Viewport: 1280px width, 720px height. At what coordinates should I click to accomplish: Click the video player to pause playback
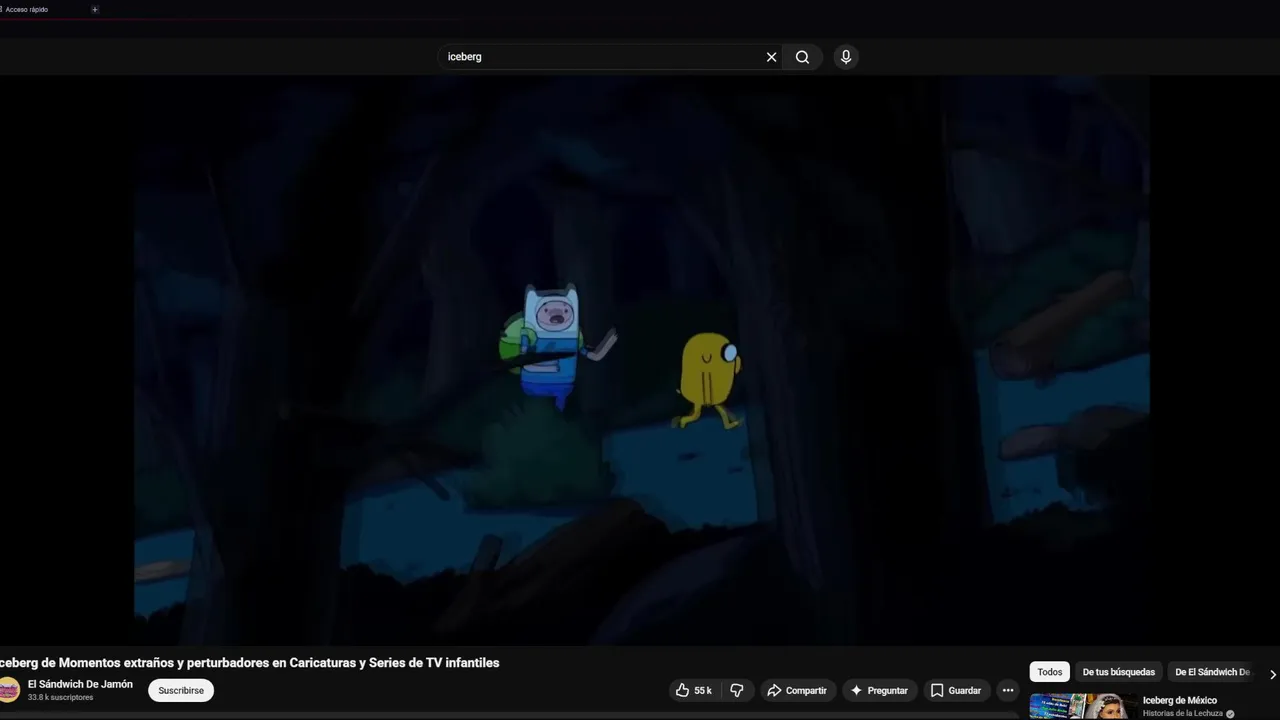(x=641, y=361)
